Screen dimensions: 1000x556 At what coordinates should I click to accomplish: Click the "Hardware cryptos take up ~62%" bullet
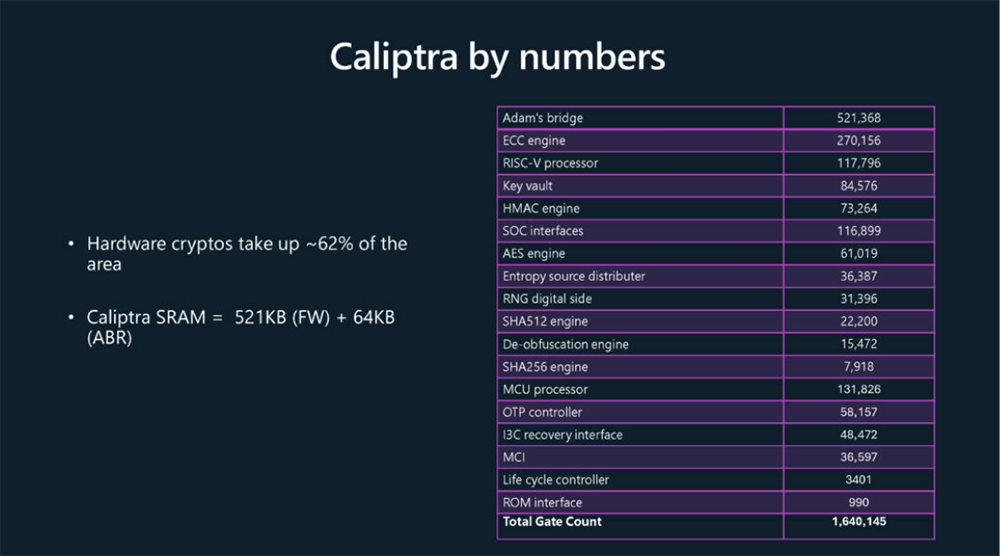coord(246,254)
